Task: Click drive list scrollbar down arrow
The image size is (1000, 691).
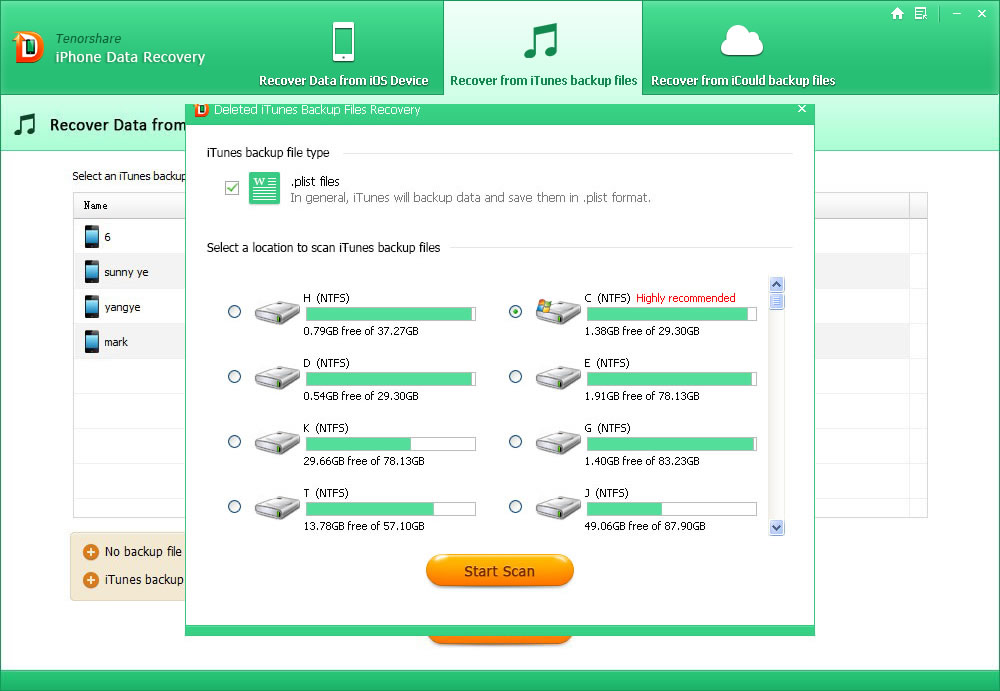Action: tap(776, 527)
